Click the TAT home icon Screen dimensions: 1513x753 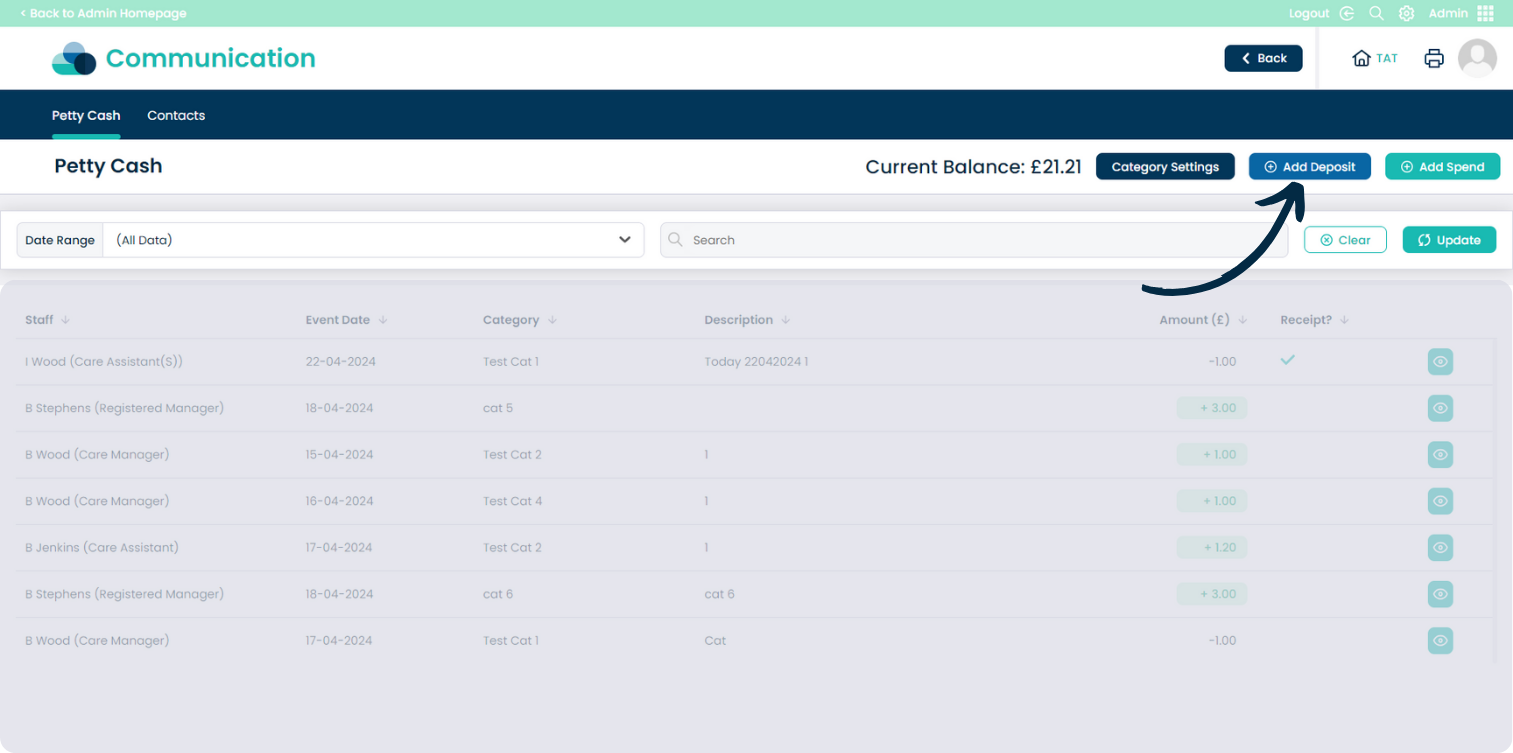tap(1361, 58)
